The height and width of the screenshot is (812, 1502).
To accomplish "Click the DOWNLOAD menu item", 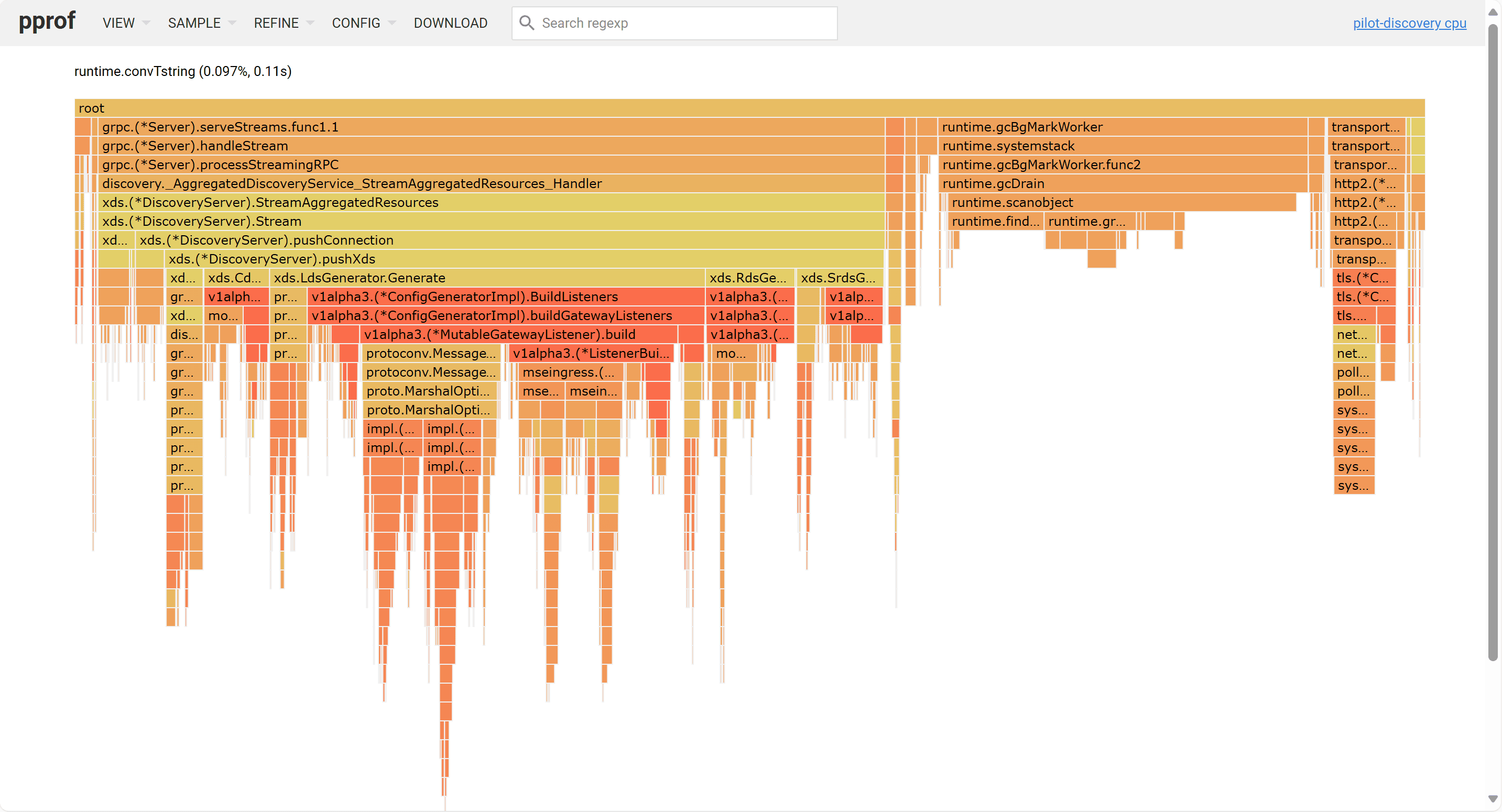I will coord(451,23).
